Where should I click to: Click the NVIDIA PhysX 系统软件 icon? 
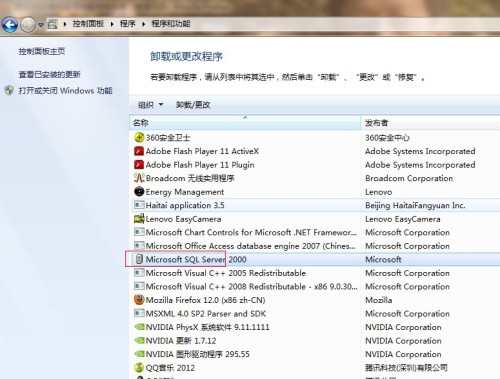tap(139, 327)
